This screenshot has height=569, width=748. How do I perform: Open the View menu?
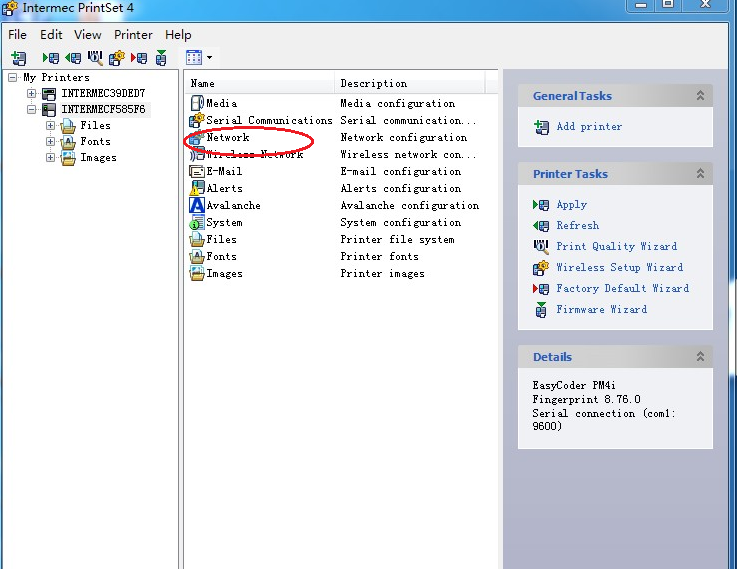[88, 35]
